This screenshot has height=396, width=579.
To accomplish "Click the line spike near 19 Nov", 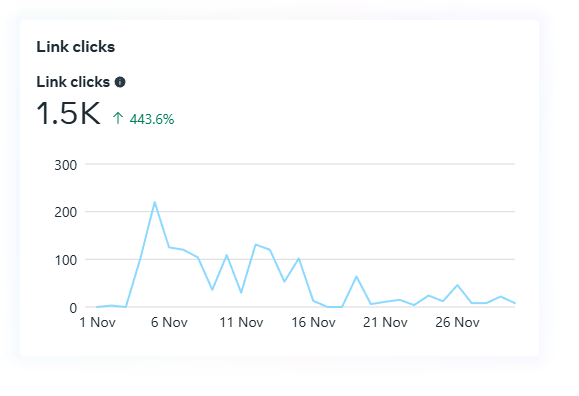I will [356, 276].
